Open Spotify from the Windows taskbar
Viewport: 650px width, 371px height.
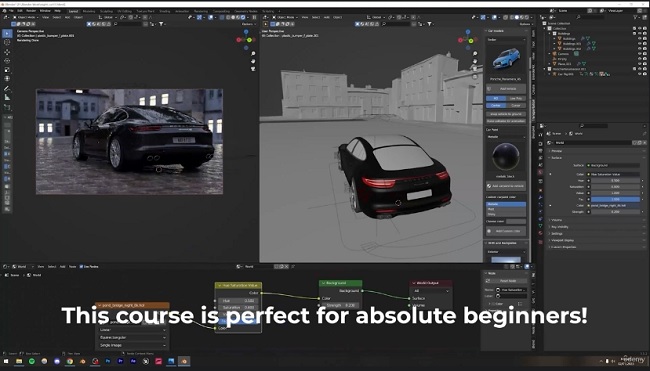(32, 361)
